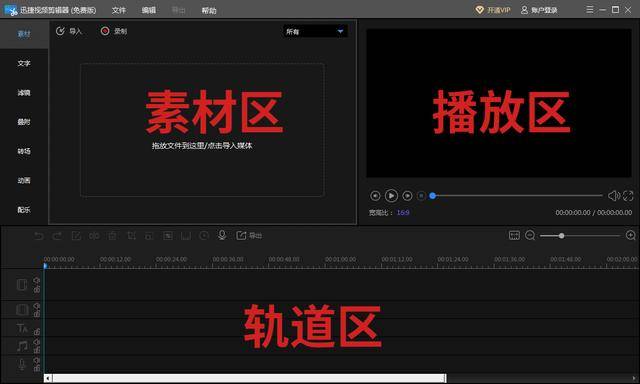Toggle lock on the text track
The height and width of the screenshot is (384, 640).
coord(37,332)
